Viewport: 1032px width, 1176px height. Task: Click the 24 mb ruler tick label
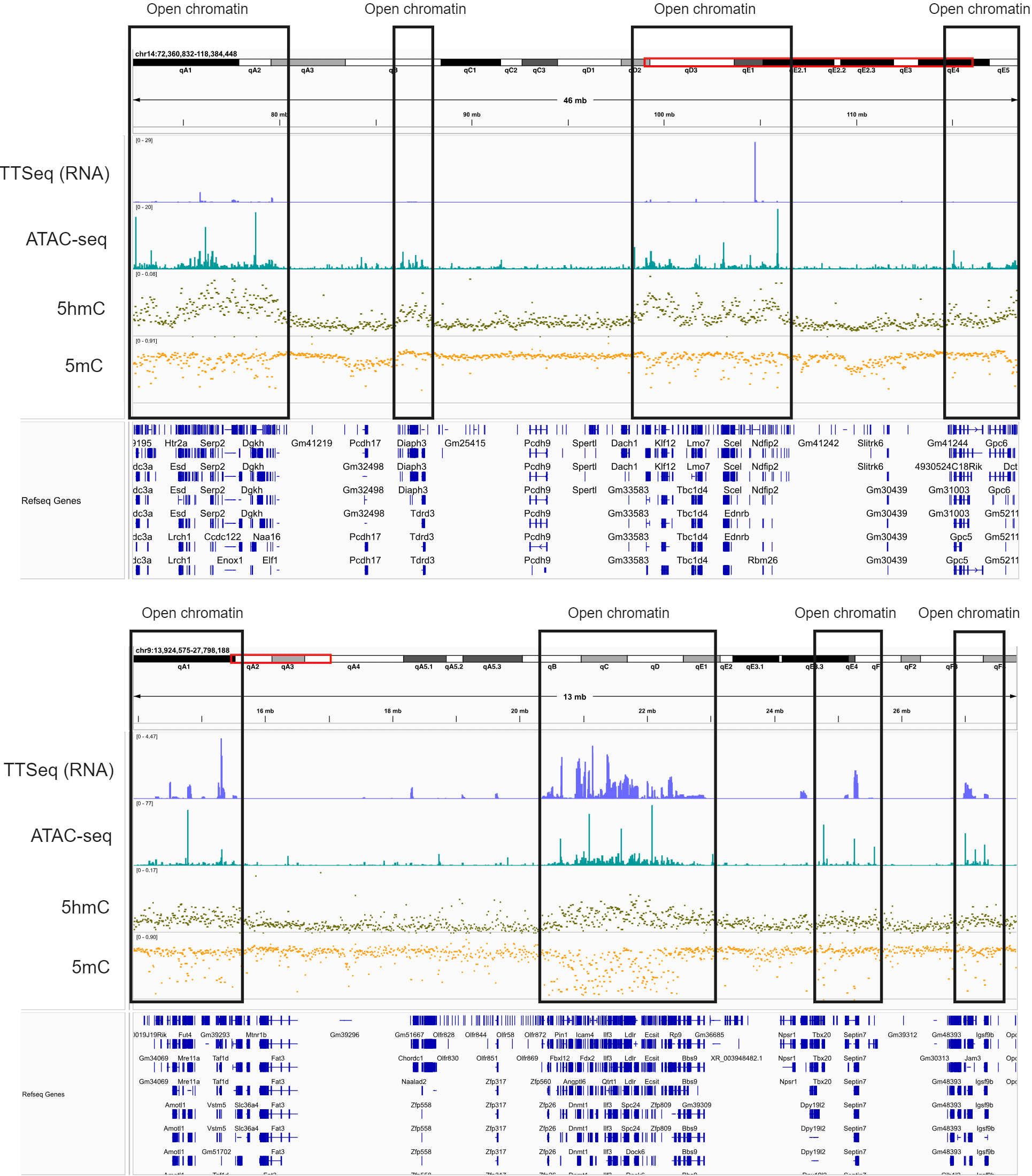(x=774, y=711)
